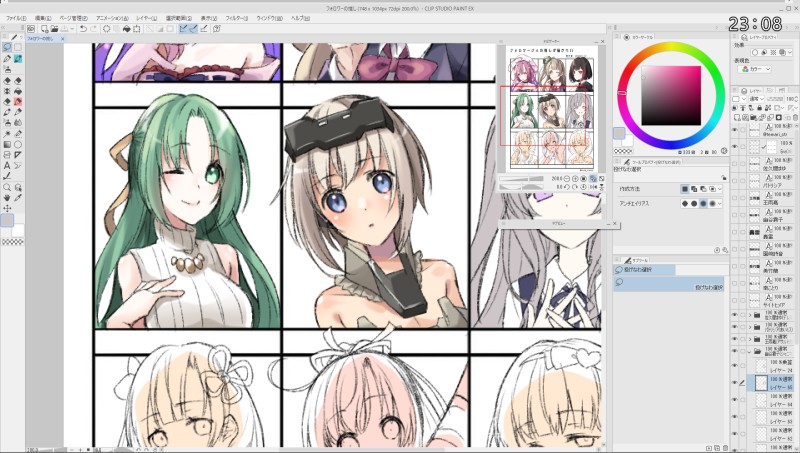The width and height of the screenshot is (800, 453).
Task: Select the magnifier Zoom tool
Action: [7, 187]
